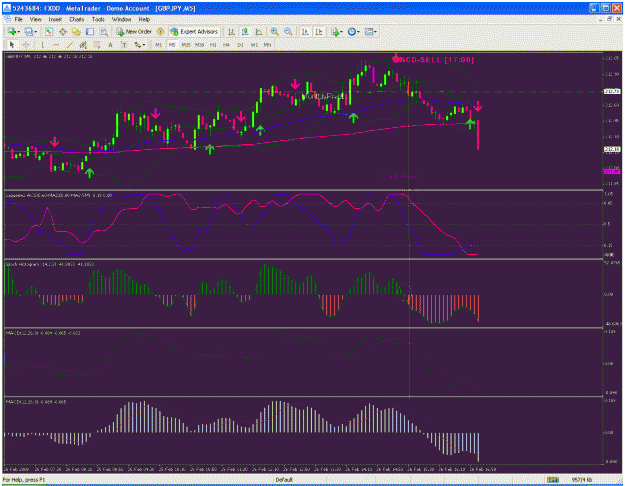Click the MACD-SELL [17:00] signal label
This screenshot has height=486, width=625.
pyautogui.click(x=436, y=60)
